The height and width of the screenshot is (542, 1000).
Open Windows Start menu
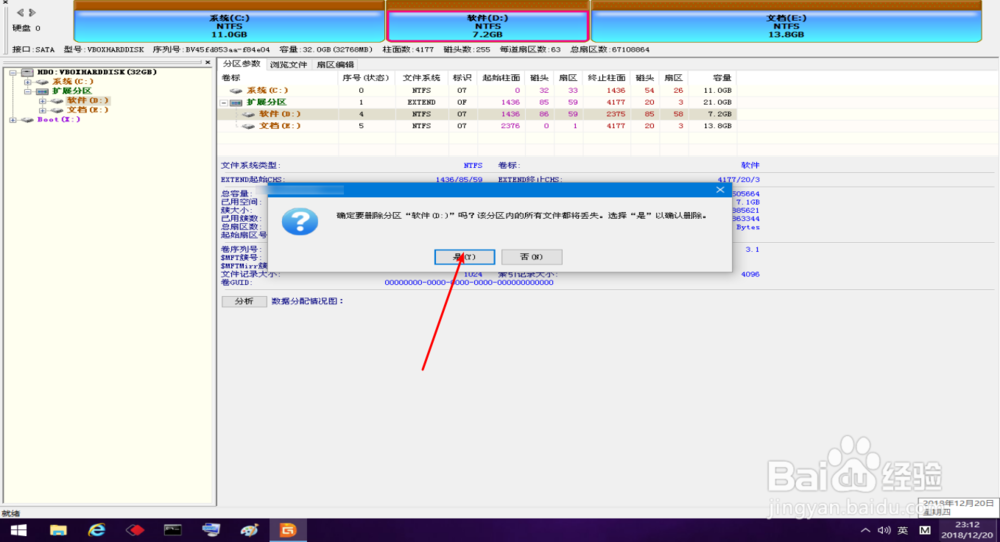tap(18, 530)
